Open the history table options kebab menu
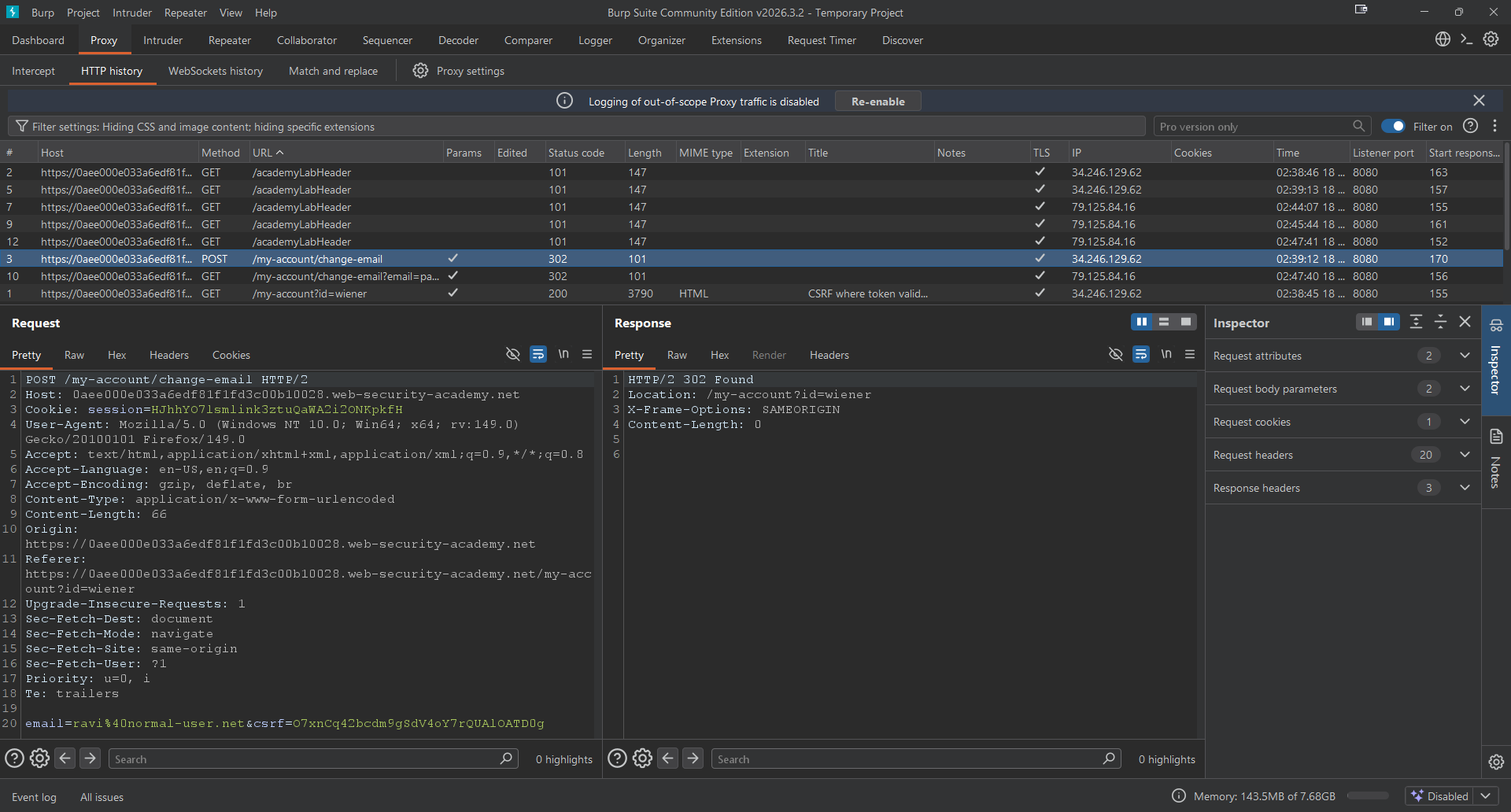Screen dimensions: 1511x812 click(1495, 126)
